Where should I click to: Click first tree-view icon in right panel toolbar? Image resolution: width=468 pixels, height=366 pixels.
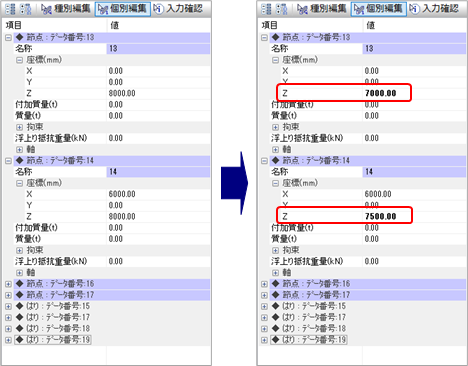tap(266, 9)
